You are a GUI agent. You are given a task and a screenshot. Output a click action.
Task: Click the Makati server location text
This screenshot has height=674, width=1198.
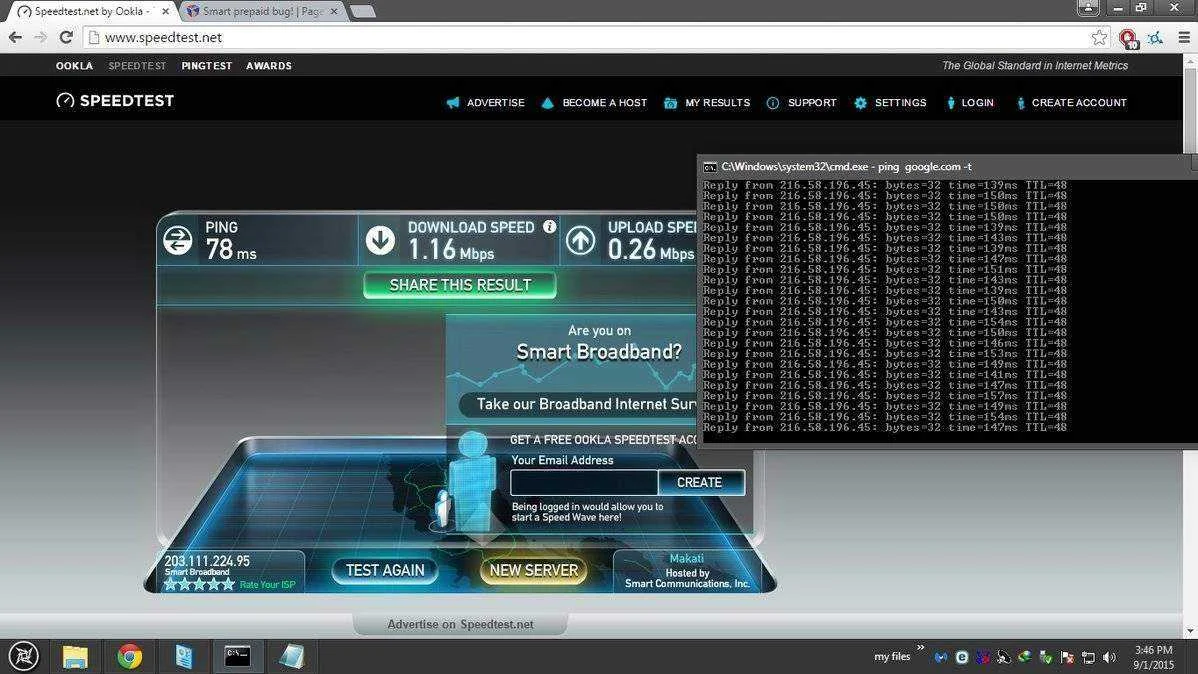click(x=686, y=559)
